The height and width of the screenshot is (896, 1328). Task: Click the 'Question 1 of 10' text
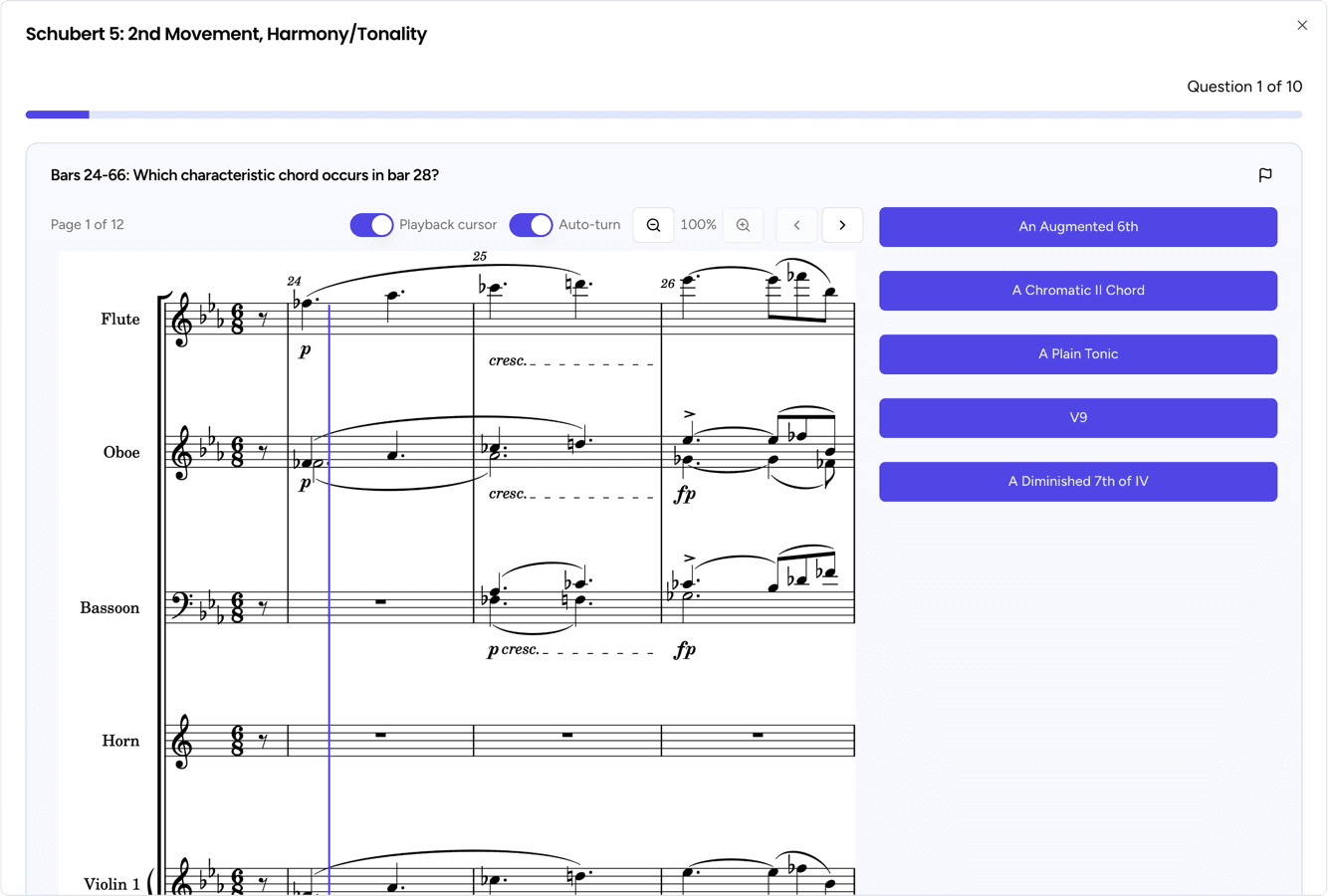click(1244, 87)
